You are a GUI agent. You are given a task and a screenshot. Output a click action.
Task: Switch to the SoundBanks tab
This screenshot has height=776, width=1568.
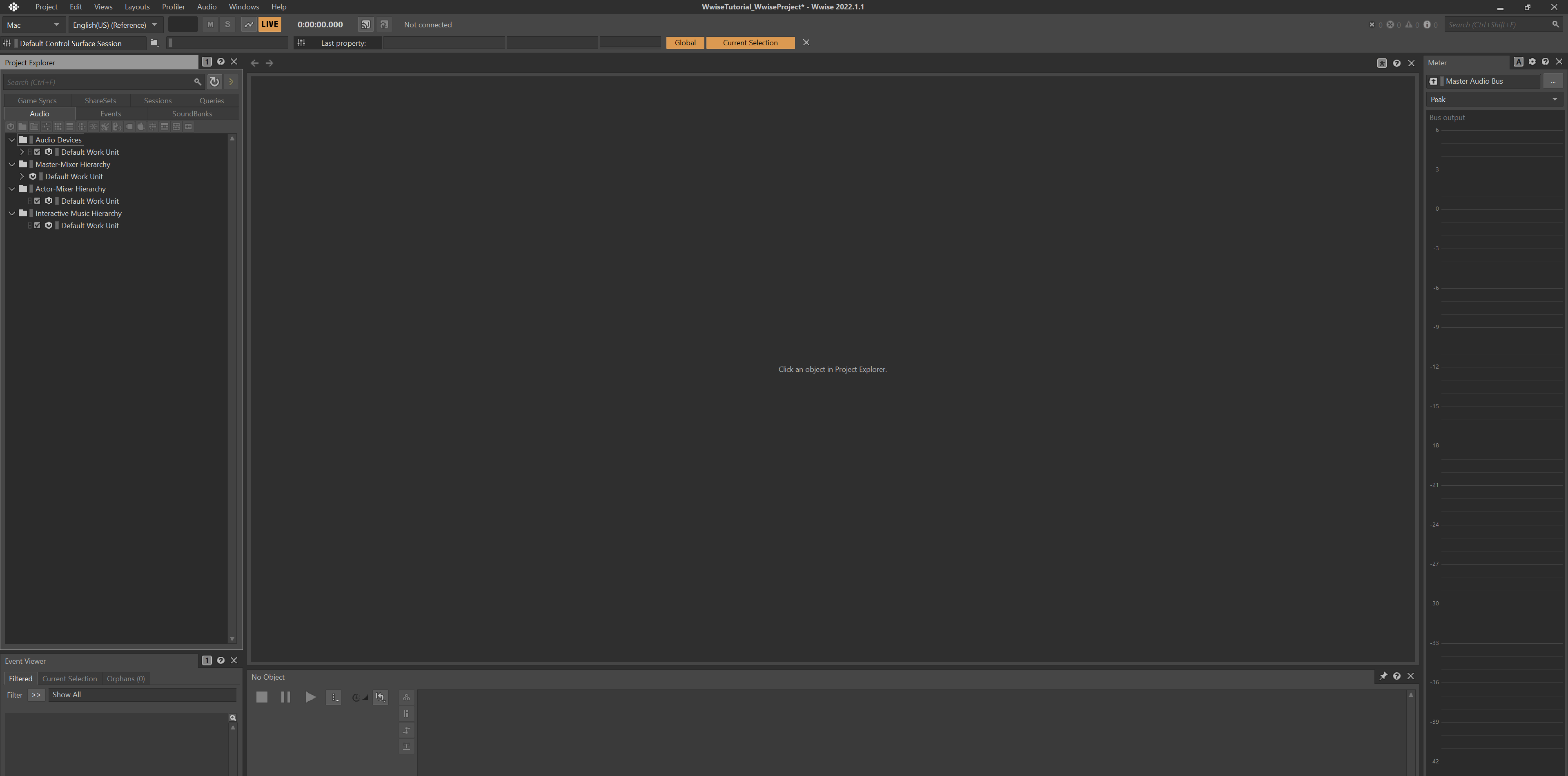tap(192, 114)
